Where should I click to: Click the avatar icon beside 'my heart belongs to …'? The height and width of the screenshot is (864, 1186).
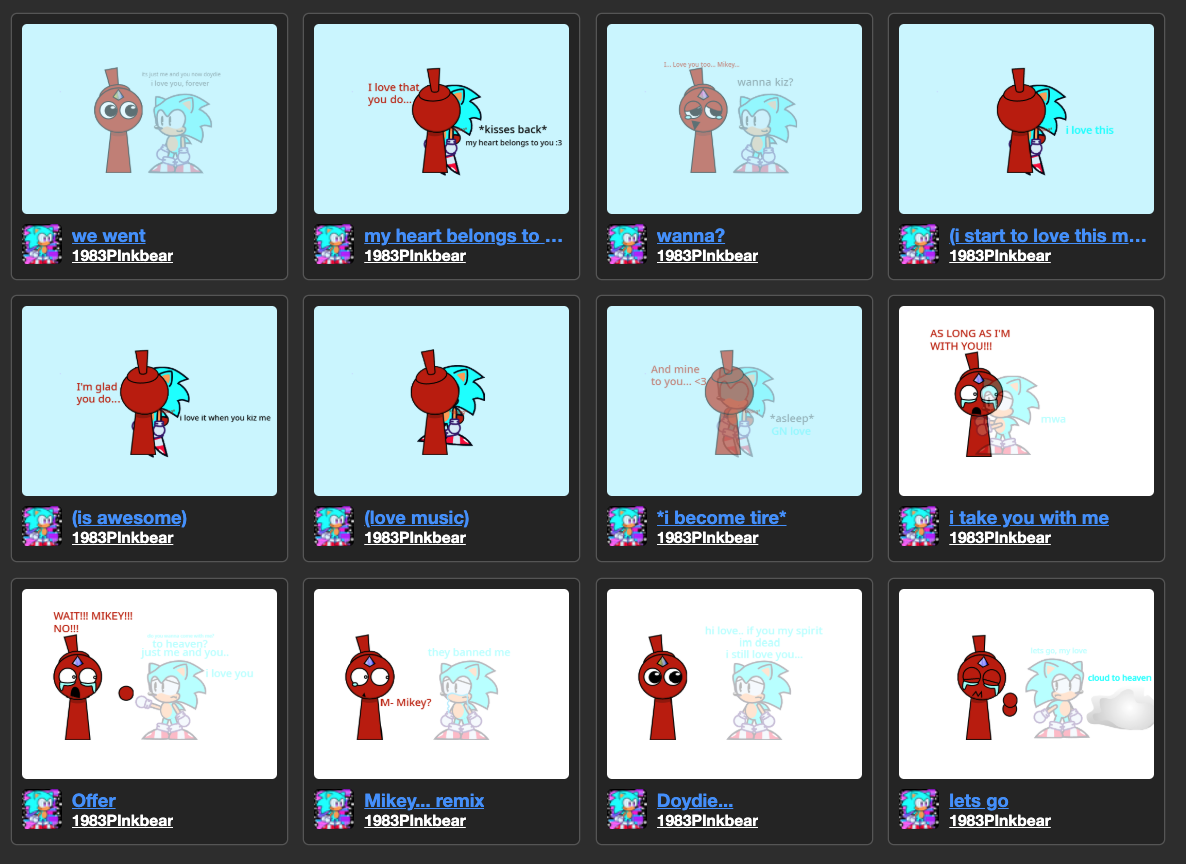click(334, 244)
